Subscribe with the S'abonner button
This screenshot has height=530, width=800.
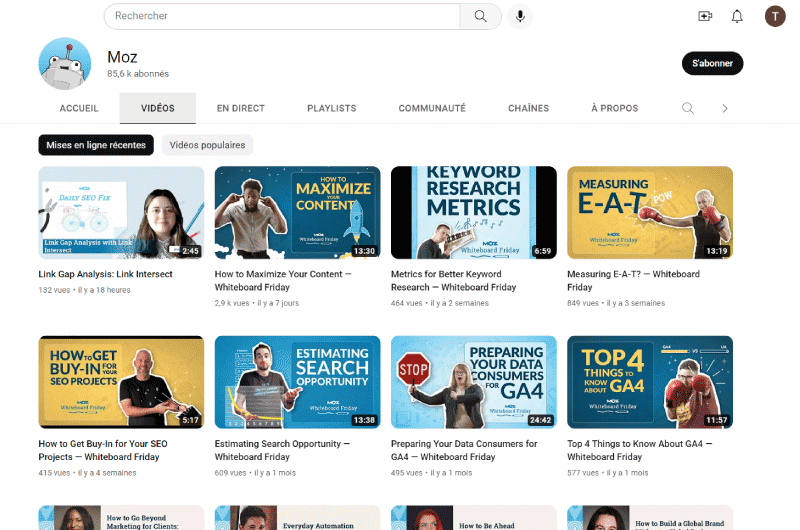point(712,63)
